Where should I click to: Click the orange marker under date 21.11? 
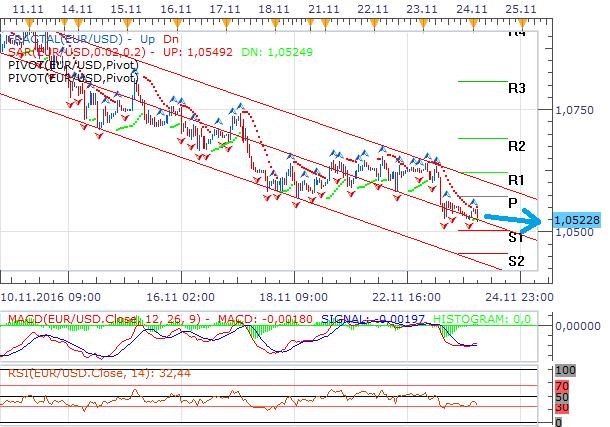(x=322, y=21)
